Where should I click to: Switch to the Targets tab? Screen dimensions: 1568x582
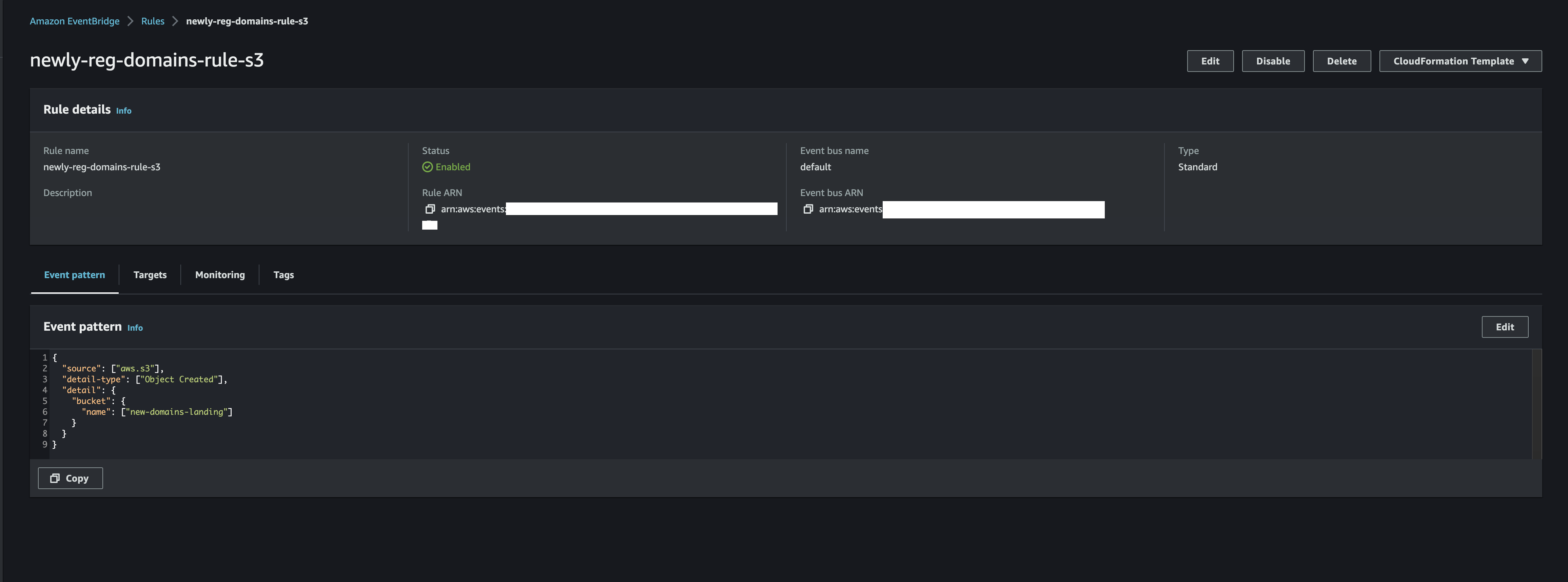150,275
